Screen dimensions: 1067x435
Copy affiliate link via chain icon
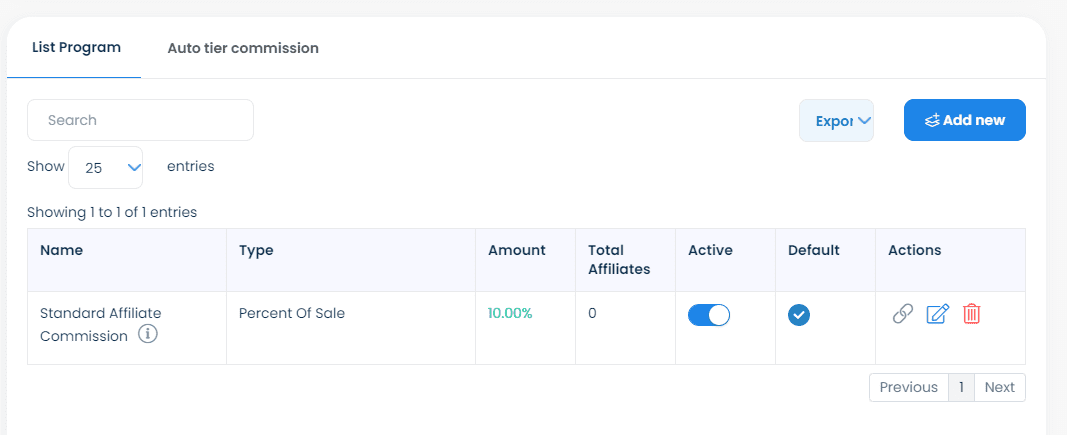(902, 314)
